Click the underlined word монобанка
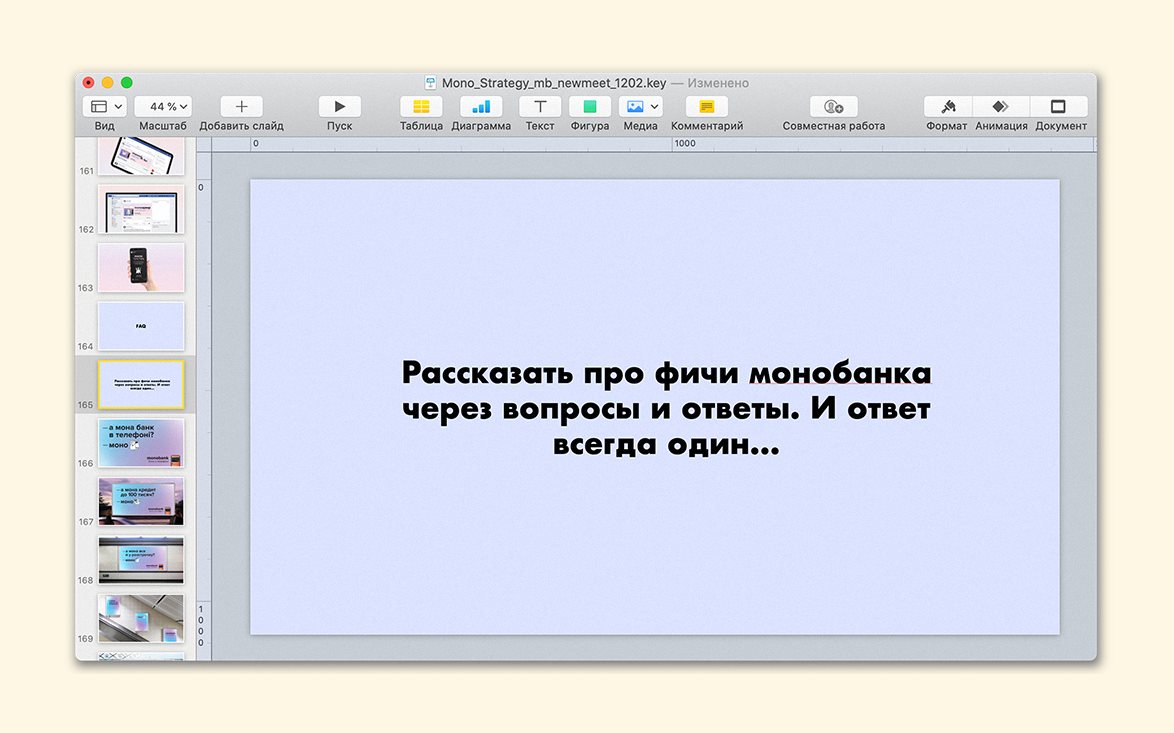Screen dimensions: 1174x733 click(840, 373)
